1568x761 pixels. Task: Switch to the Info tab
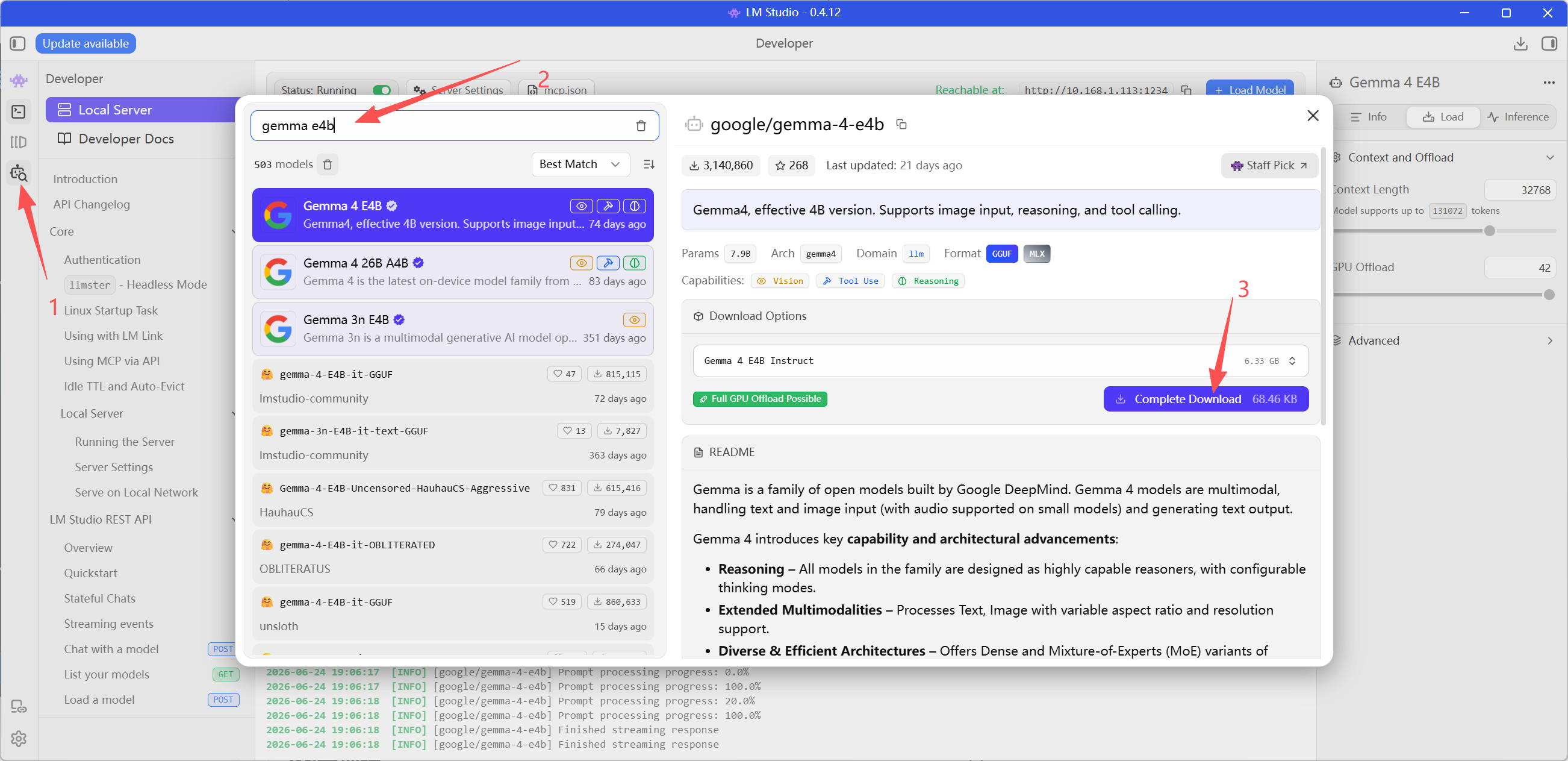pyautogui.click(x=1368, y=117)
